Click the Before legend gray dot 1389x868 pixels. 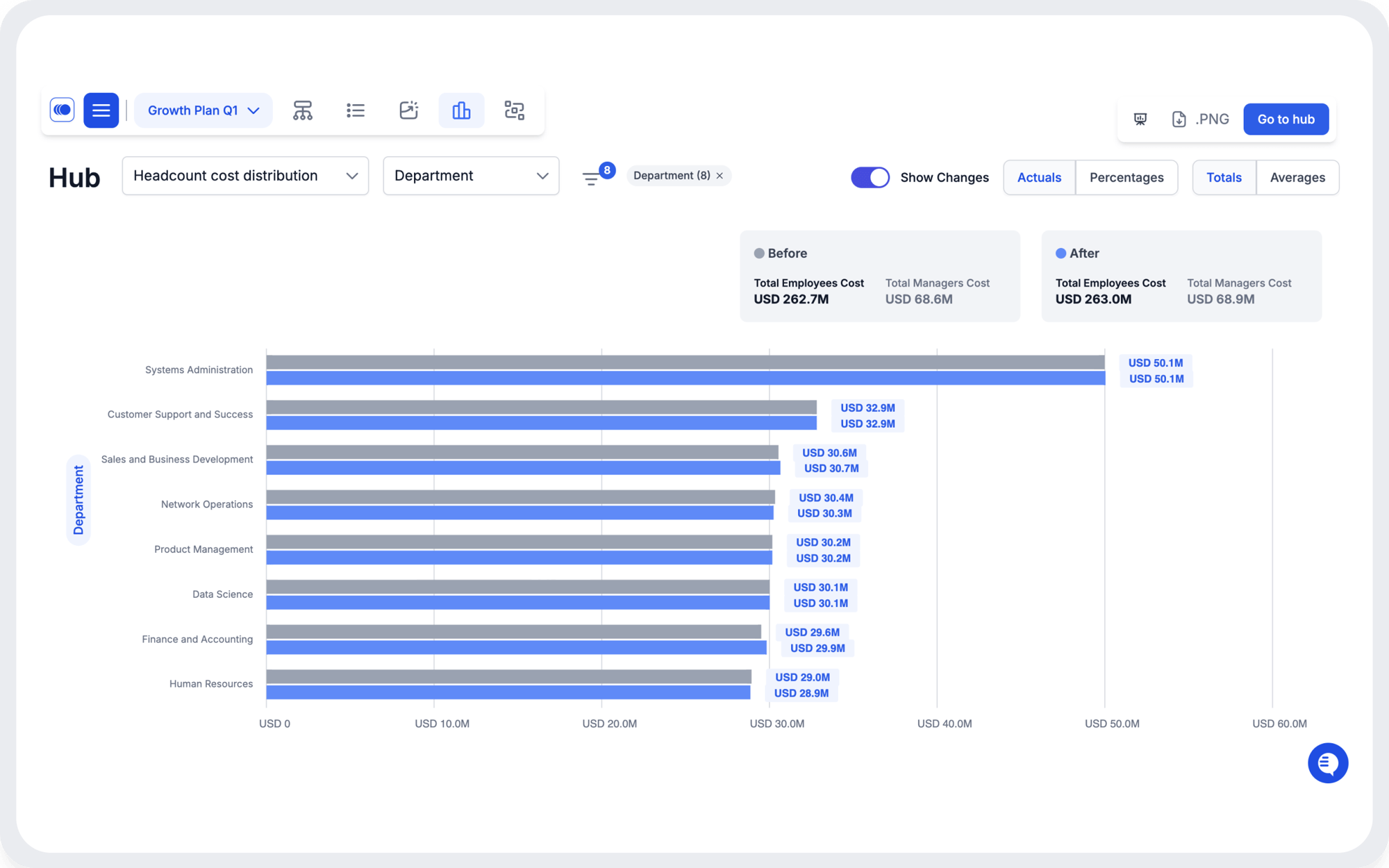[x=759, y=253]
